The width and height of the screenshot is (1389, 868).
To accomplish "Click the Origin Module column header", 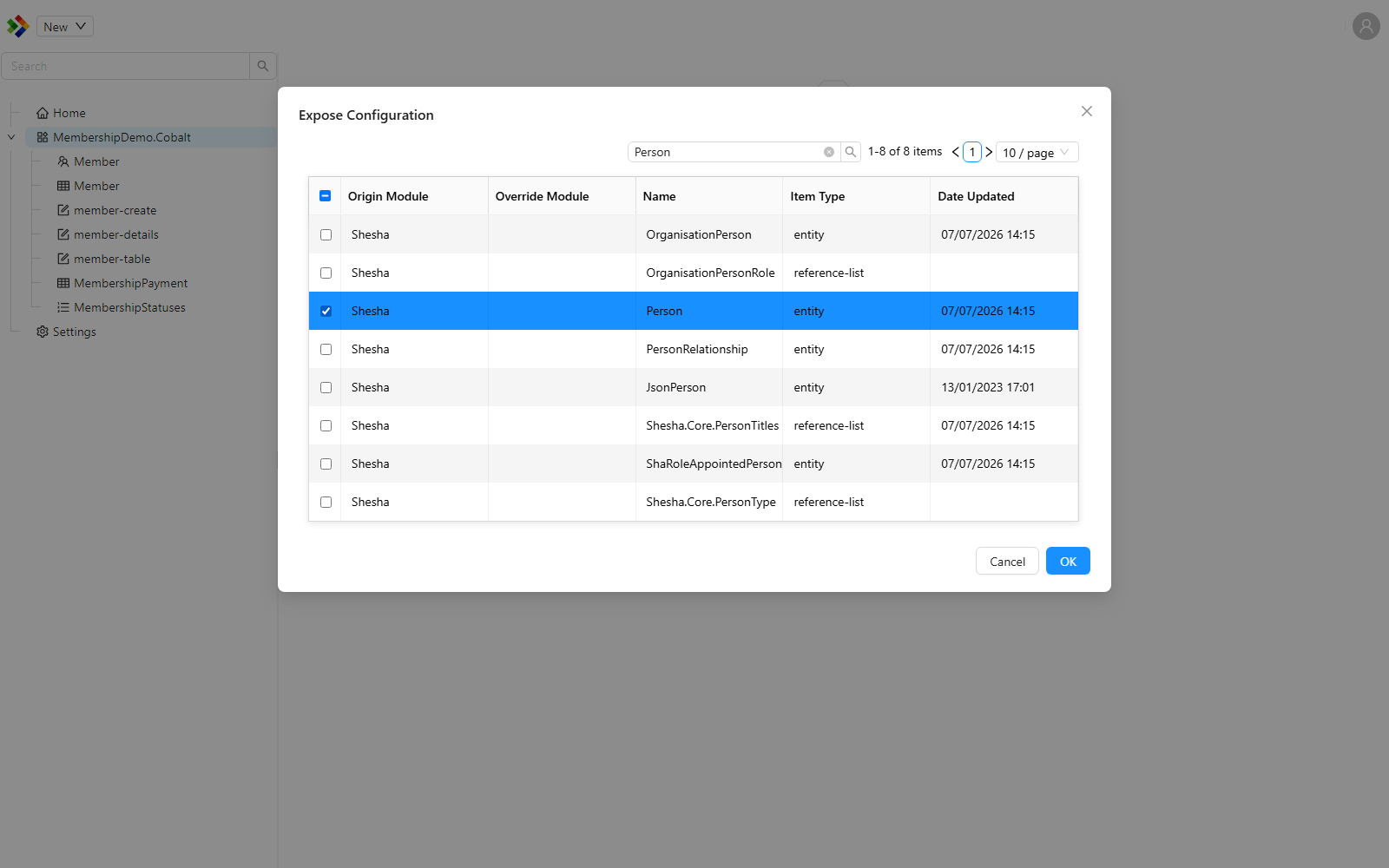I will (414, 196).
